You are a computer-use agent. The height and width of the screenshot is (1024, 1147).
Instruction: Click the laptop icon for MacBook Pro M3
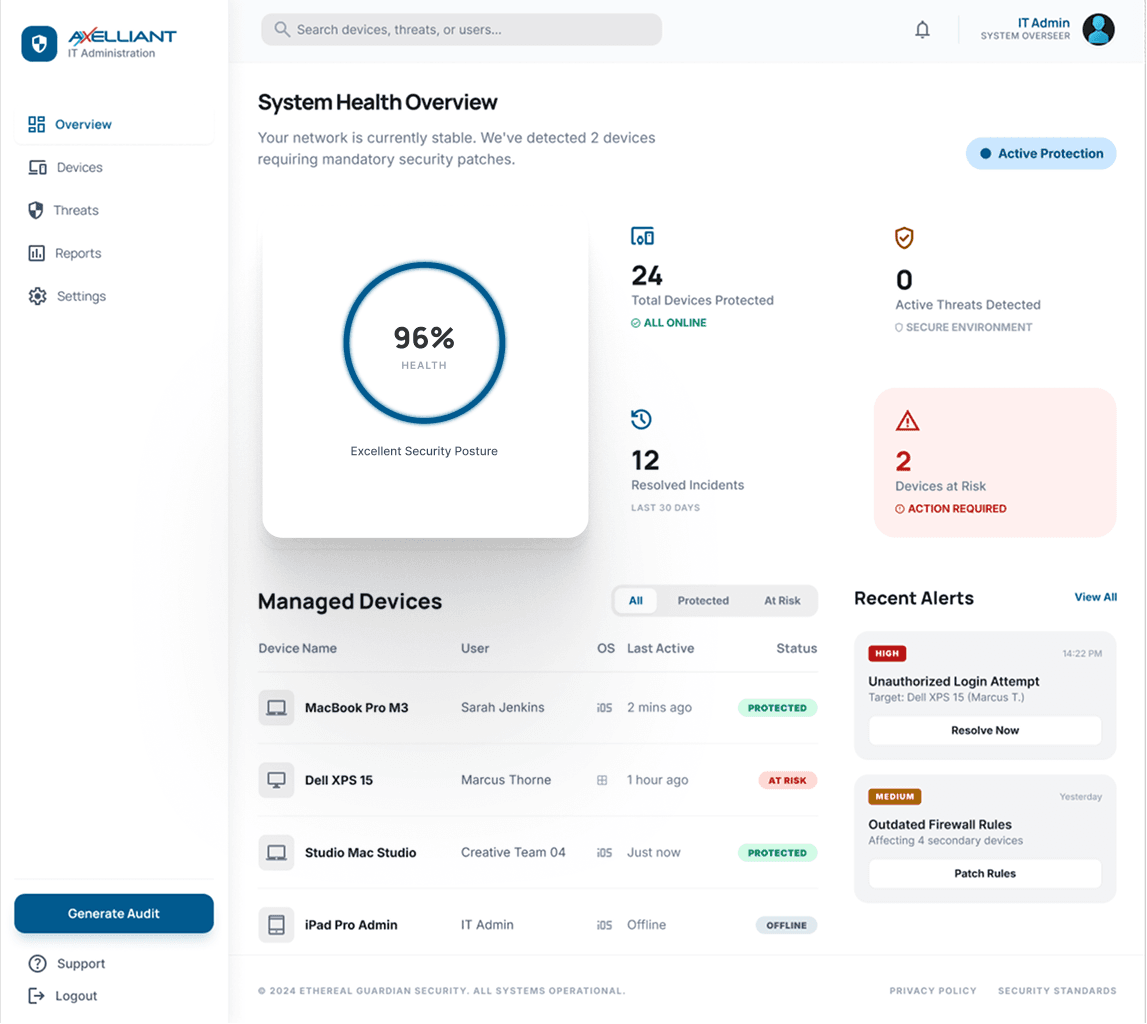pyautogui.click(x=277, y=708)
